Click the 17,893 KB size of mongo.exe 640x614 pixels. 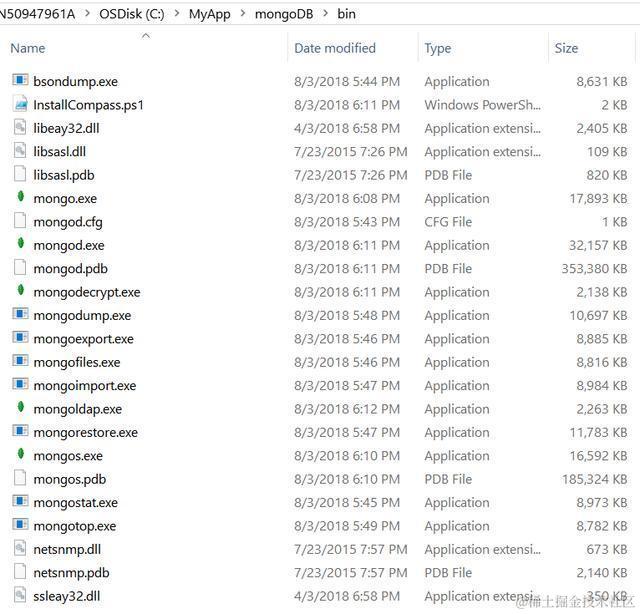[x=598, y=198]
